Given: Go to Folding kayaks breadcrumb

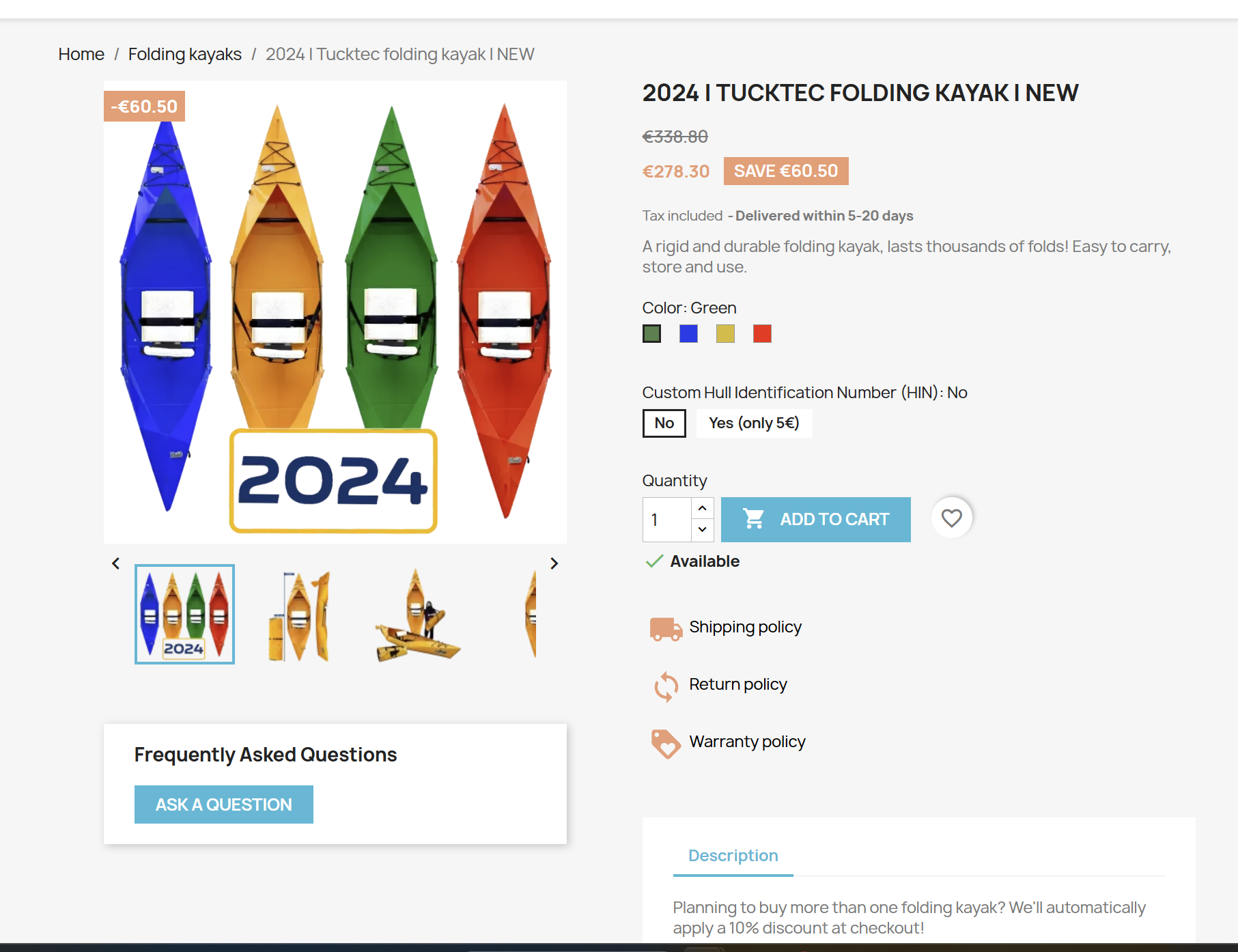Looking at the screenshot, I should (184, 54).
